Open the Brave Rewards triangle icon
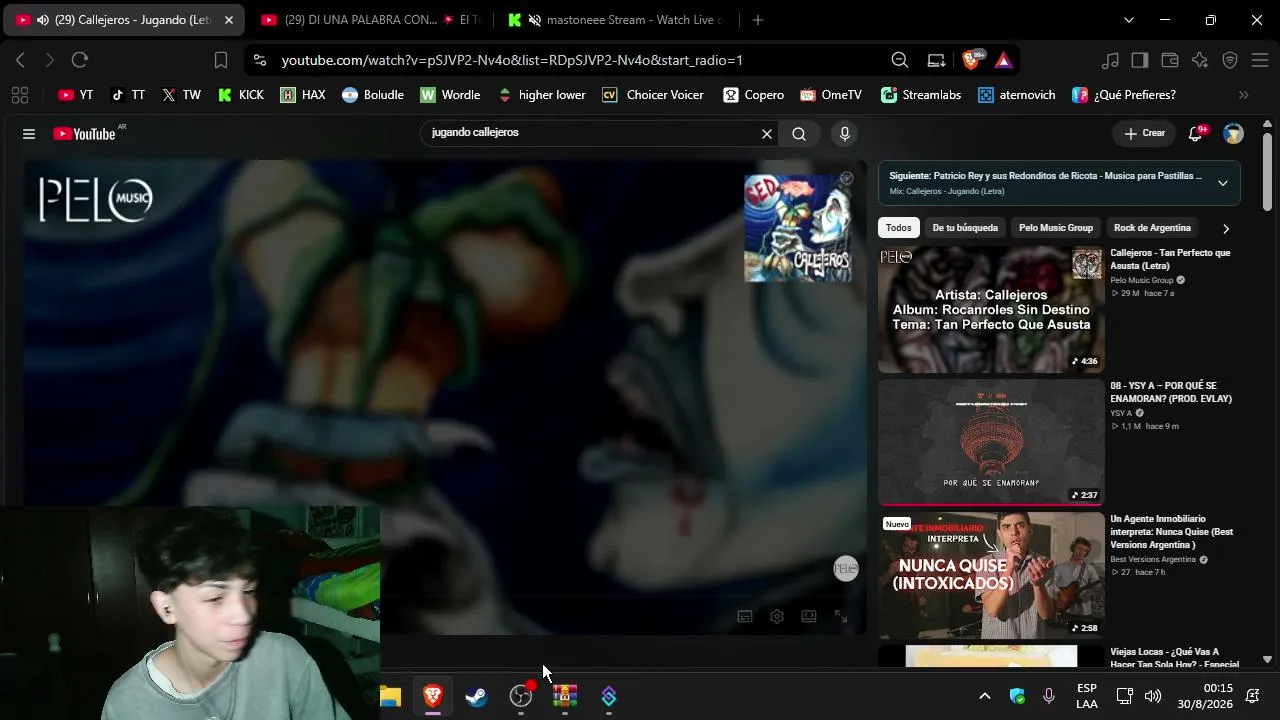1280x720 pixels. click(1004, 60)
